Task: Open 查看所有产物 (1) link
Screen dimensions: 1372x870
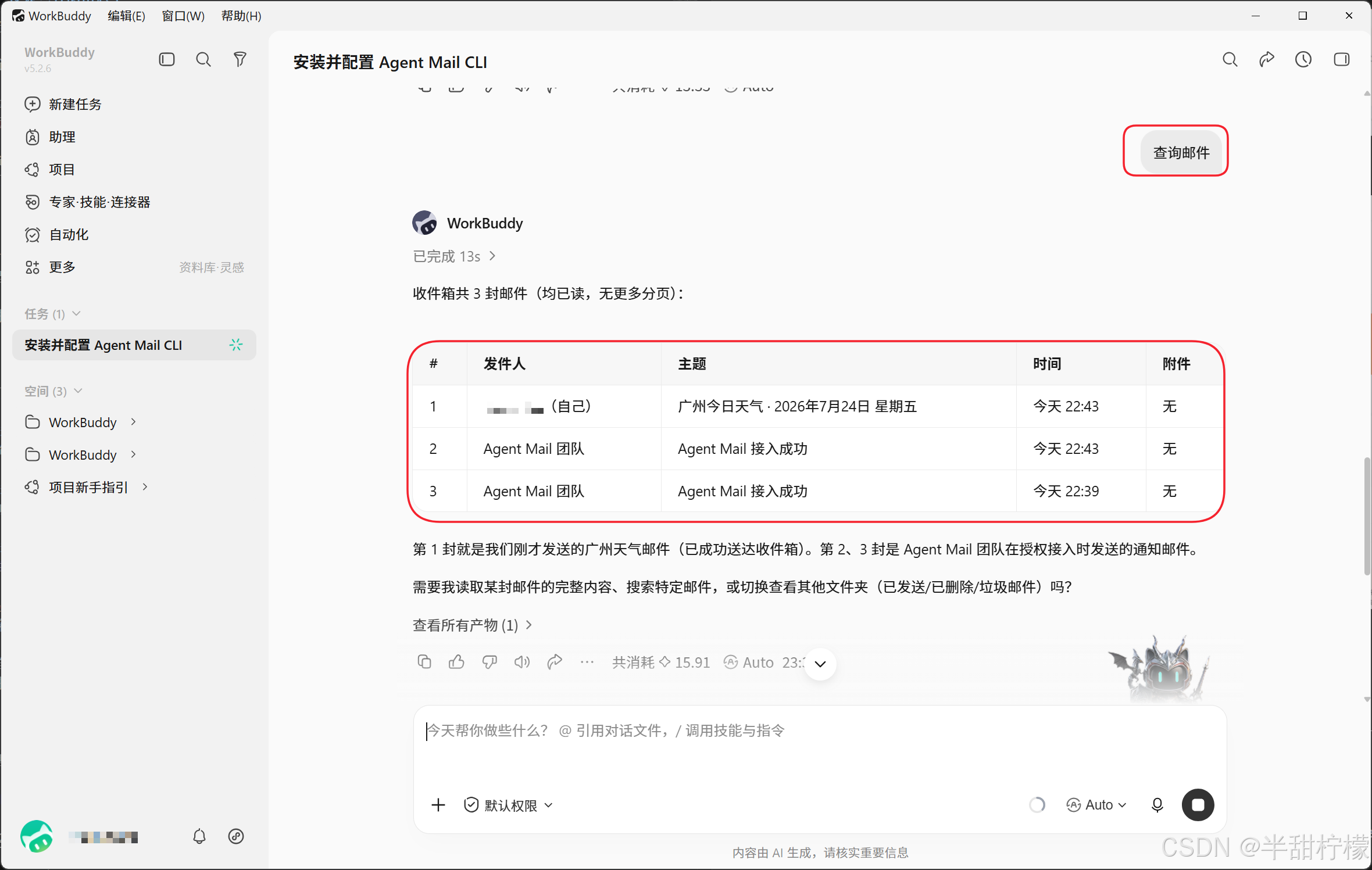Action: point(472,625)
